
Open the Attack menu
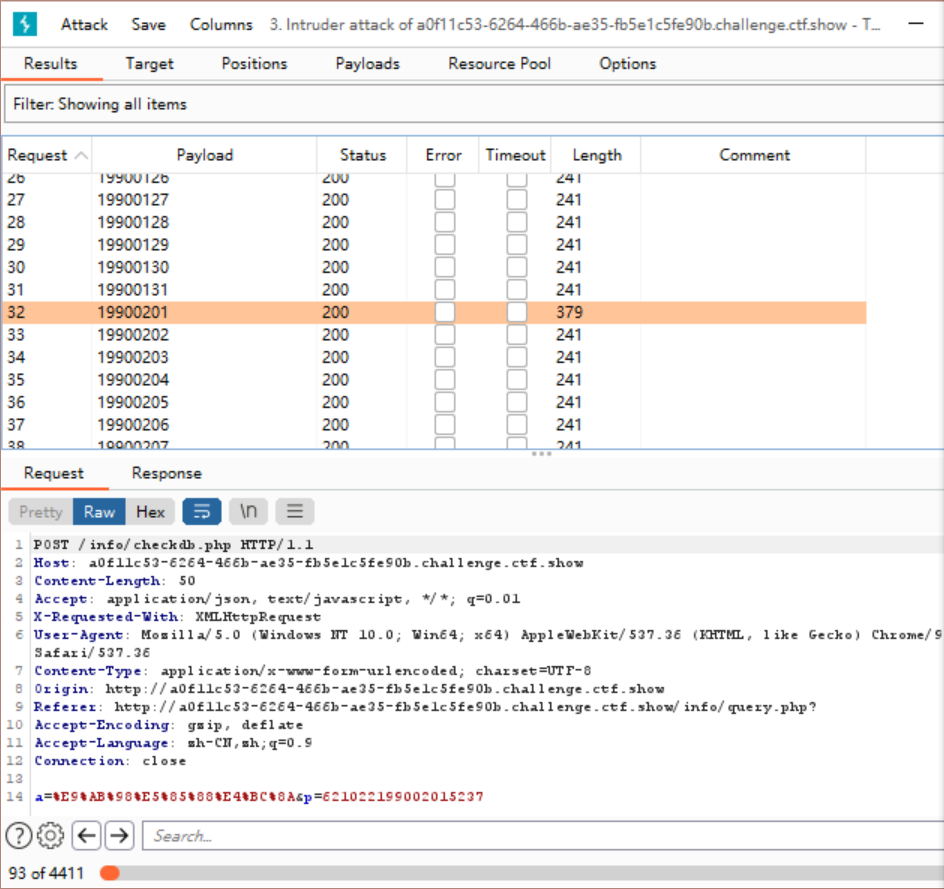[x=84, y=25]
